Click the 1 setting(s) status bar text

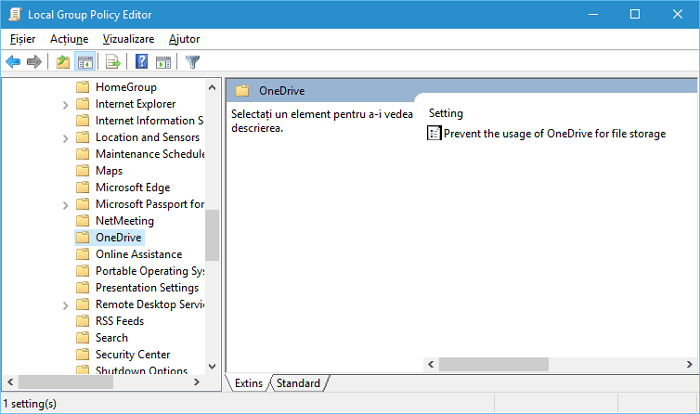[30, 404]
